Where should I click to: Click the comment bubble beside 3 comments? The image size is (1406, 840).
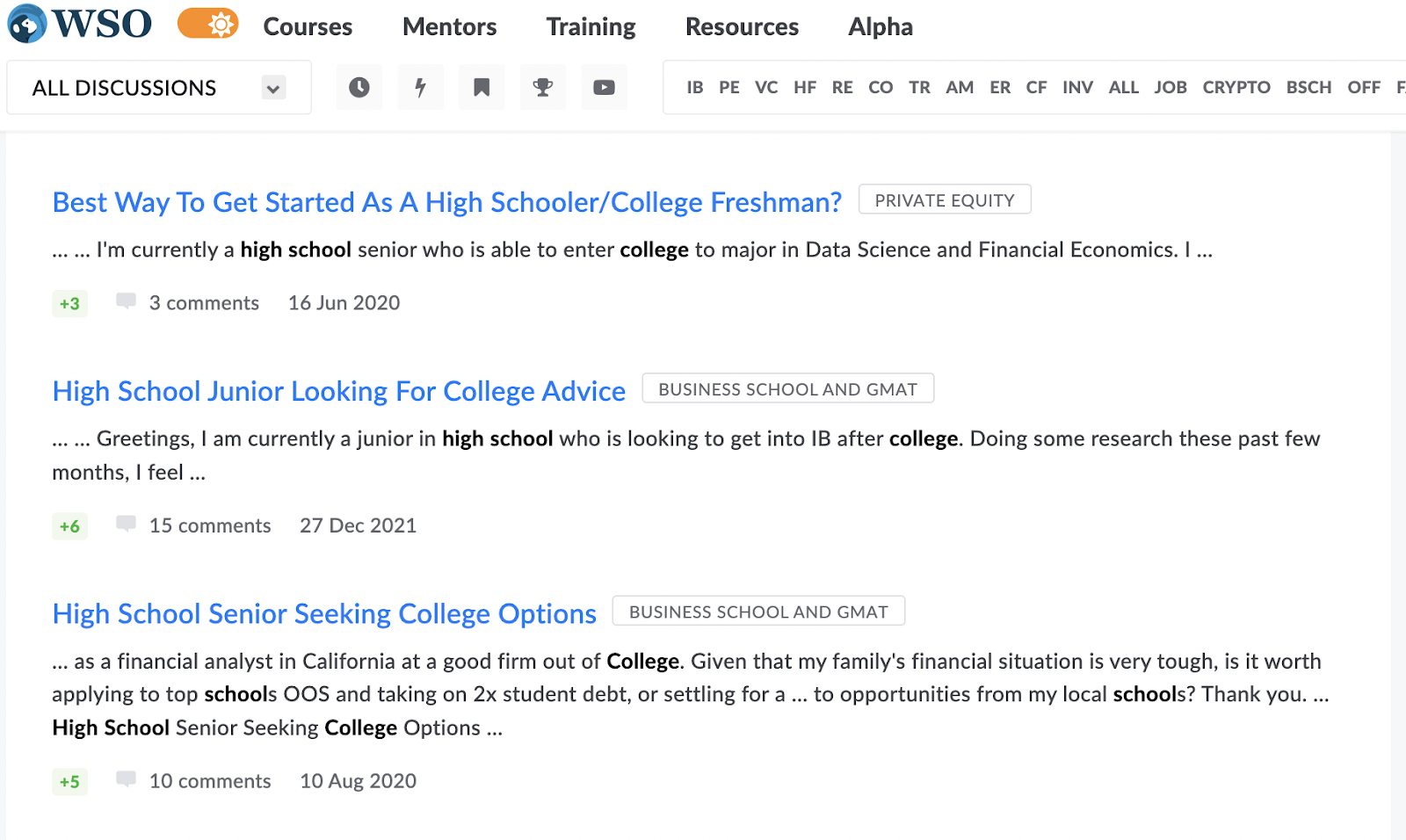[x=127, y=301]
